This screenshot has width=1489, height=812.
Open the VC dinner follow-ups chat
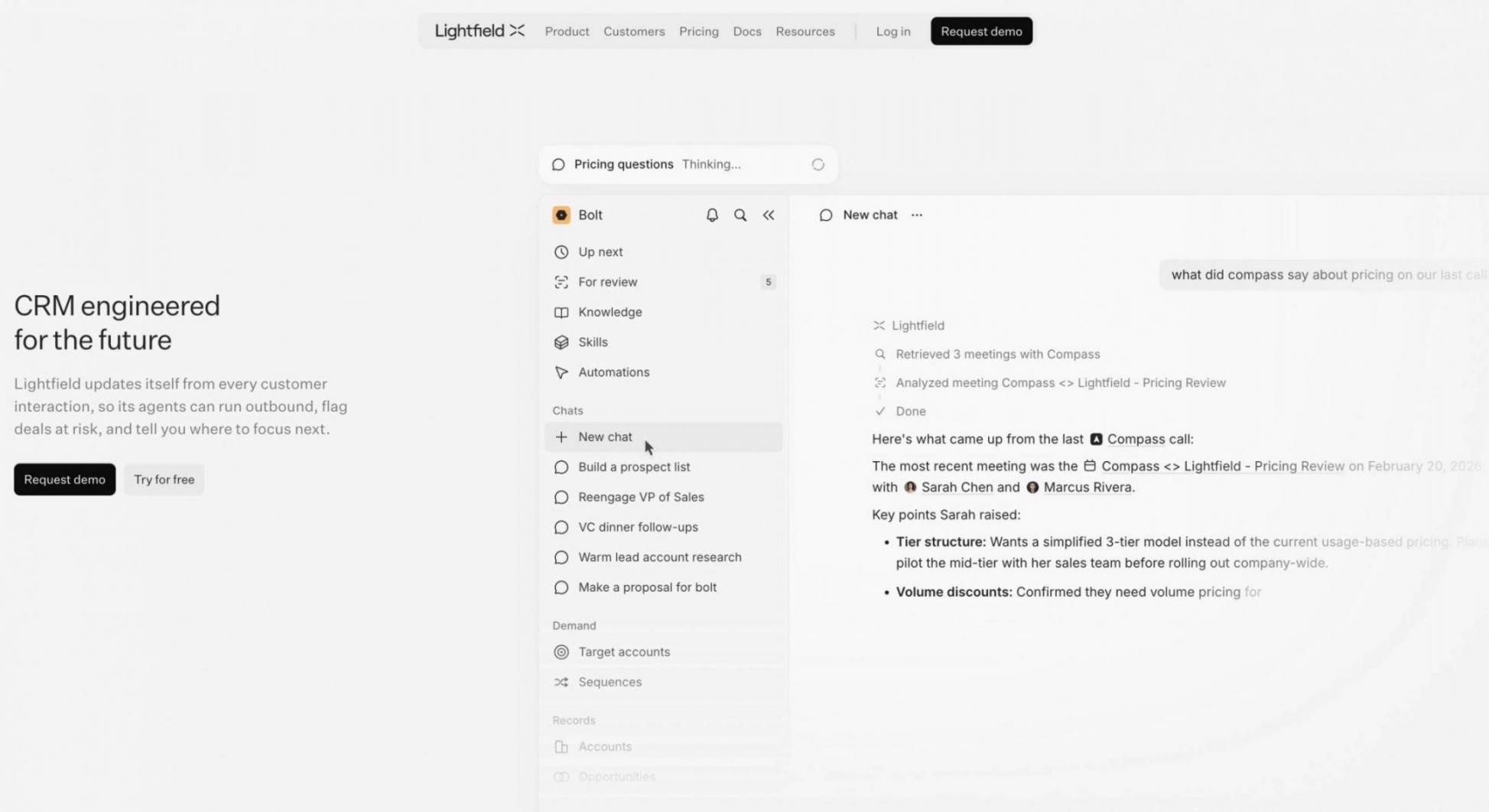click(x=663, y=527)
